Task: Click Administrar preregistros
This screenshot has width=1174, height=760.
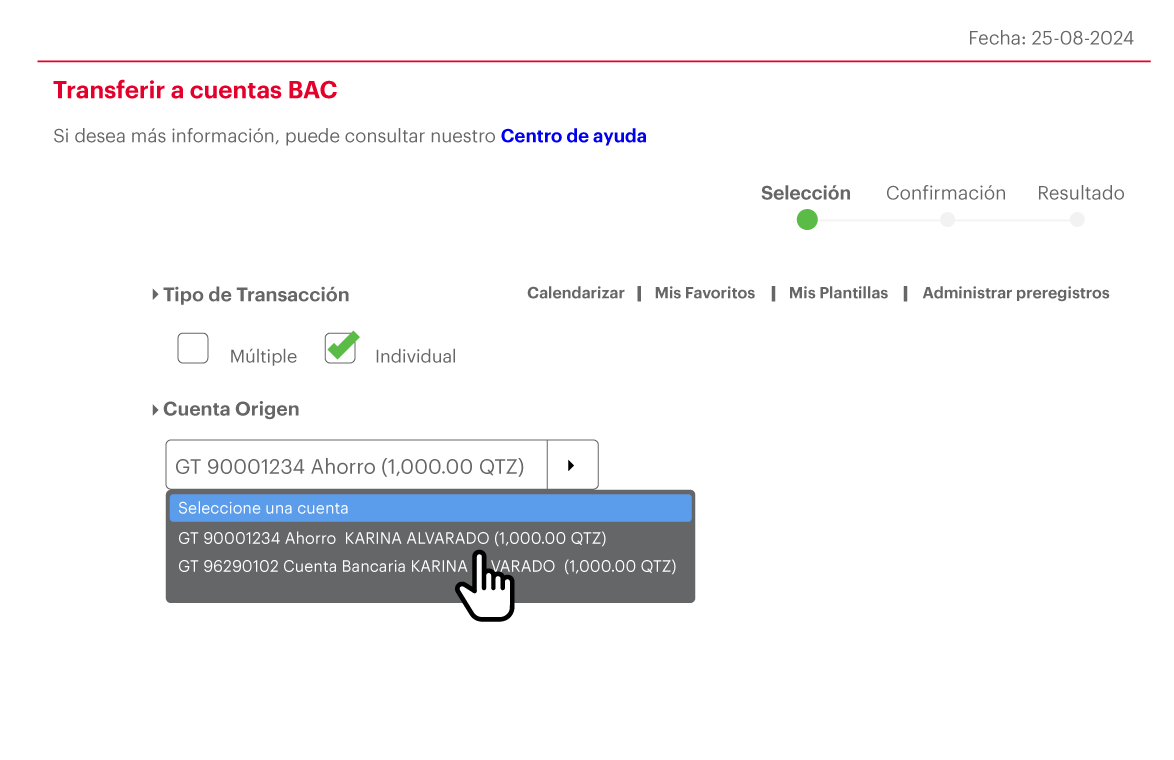Action: [1016, 293]
